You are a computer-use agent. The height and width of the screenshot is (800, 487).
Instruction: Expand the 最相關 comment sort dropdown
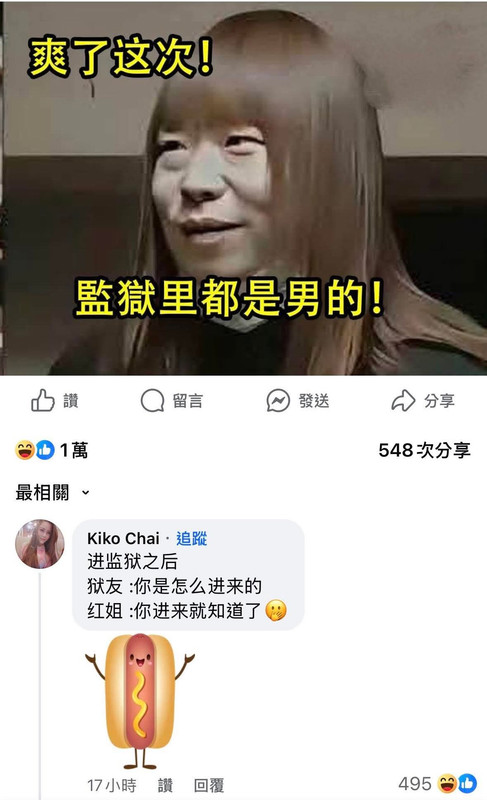click(x=53, y=492)
